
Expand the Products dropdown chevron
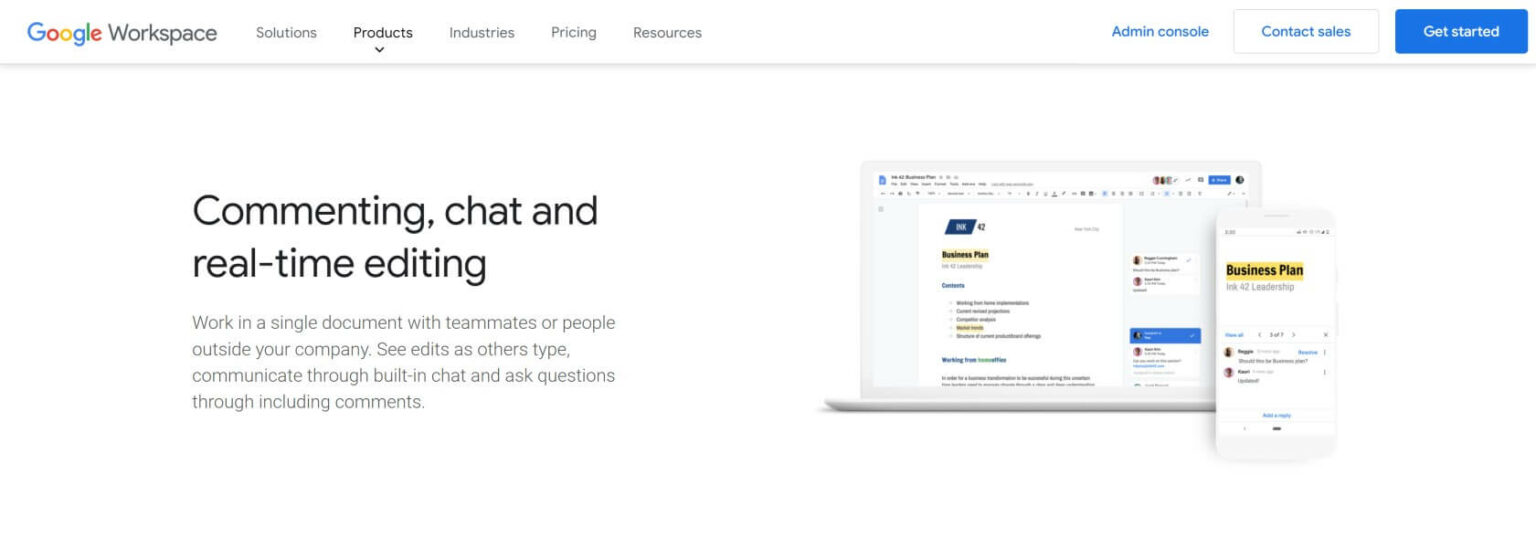(379, 50)
